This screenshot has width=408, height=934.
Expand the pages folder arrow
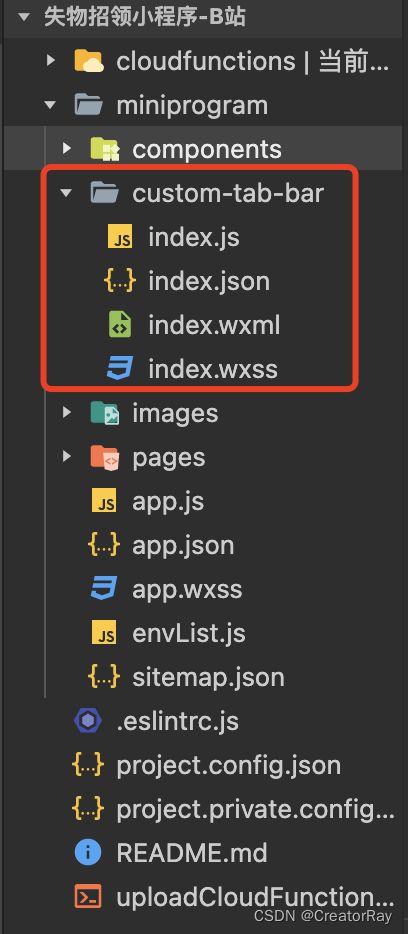click(67, 457)
